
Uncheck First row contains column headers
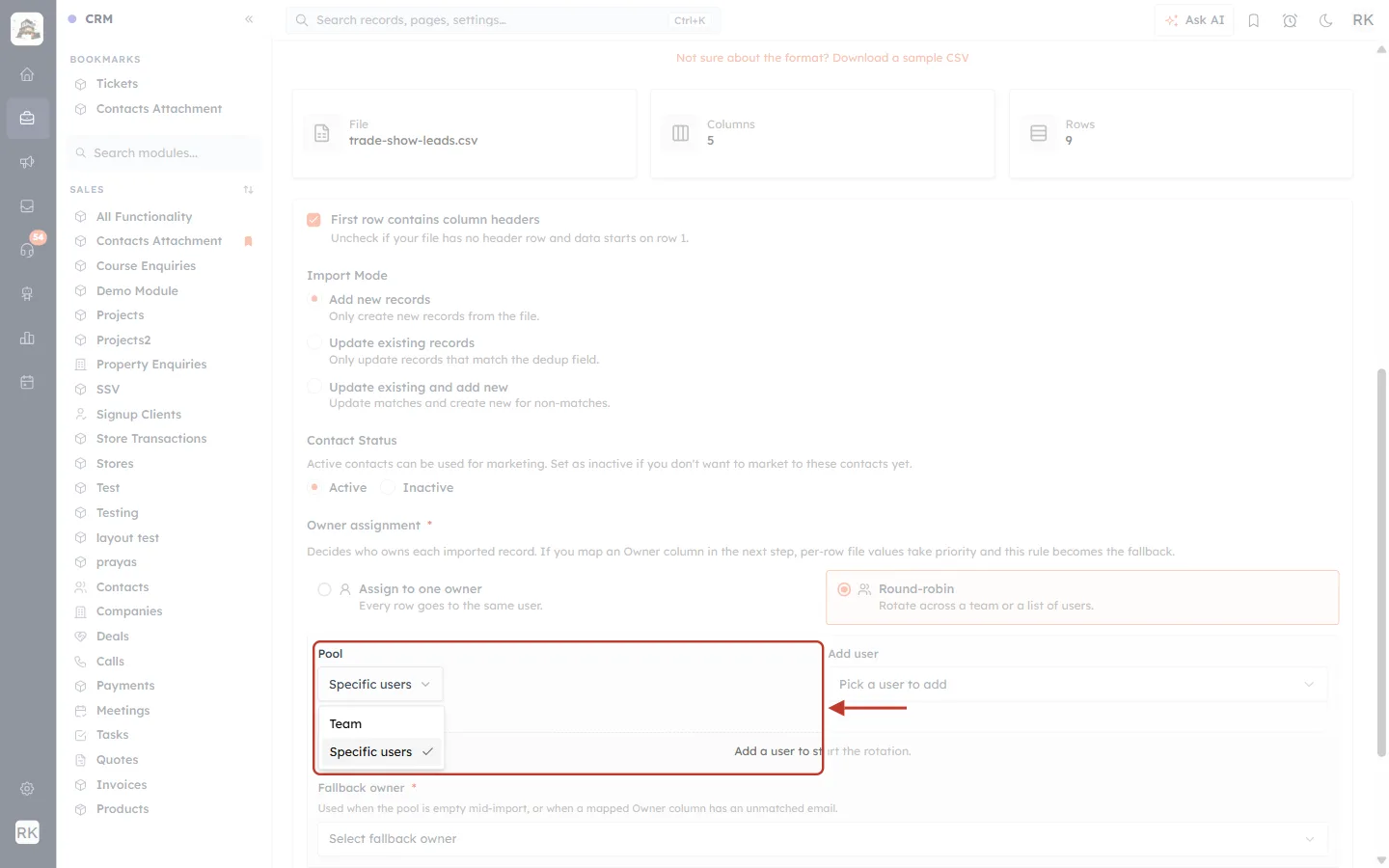(x=313, y=220)
